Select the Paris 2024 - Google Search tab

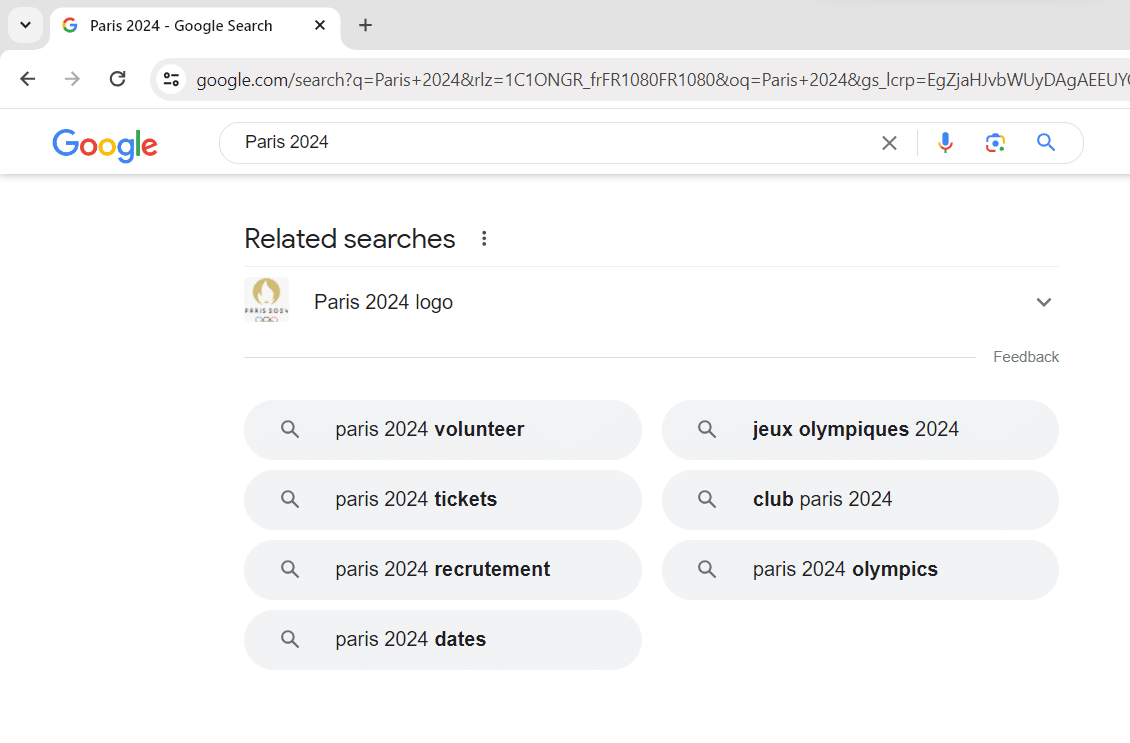(195, 26)
